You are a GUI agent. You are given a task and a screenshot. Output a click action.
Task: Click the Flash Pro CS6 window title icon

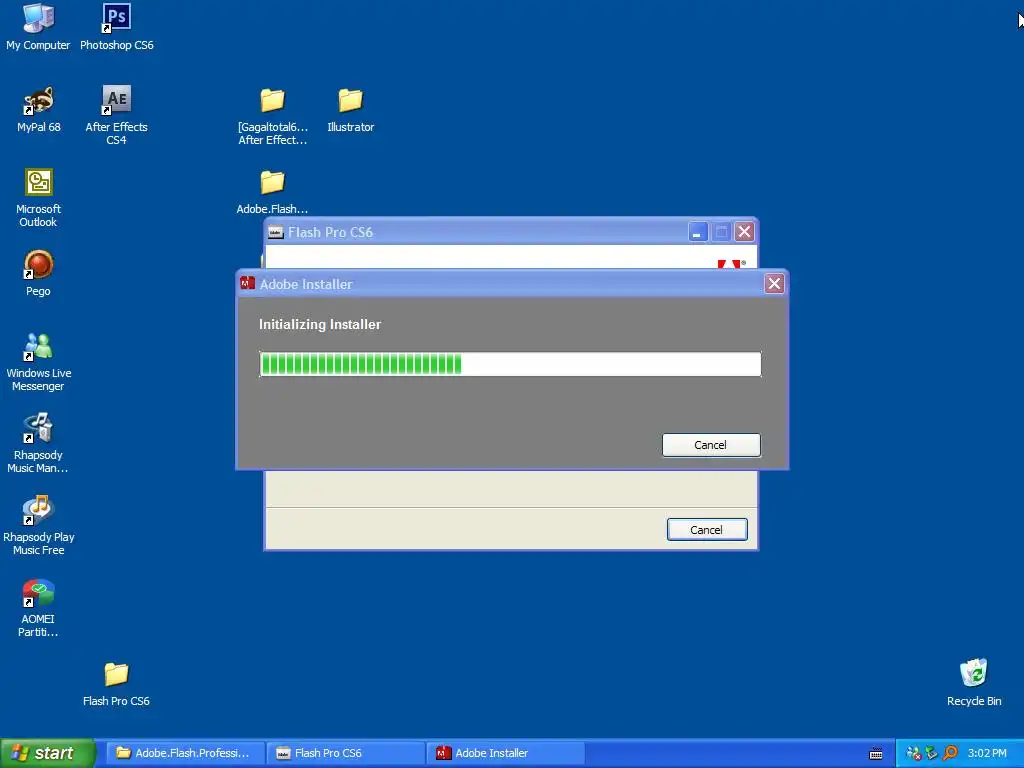pyautogui.click(x=276, y=232)
